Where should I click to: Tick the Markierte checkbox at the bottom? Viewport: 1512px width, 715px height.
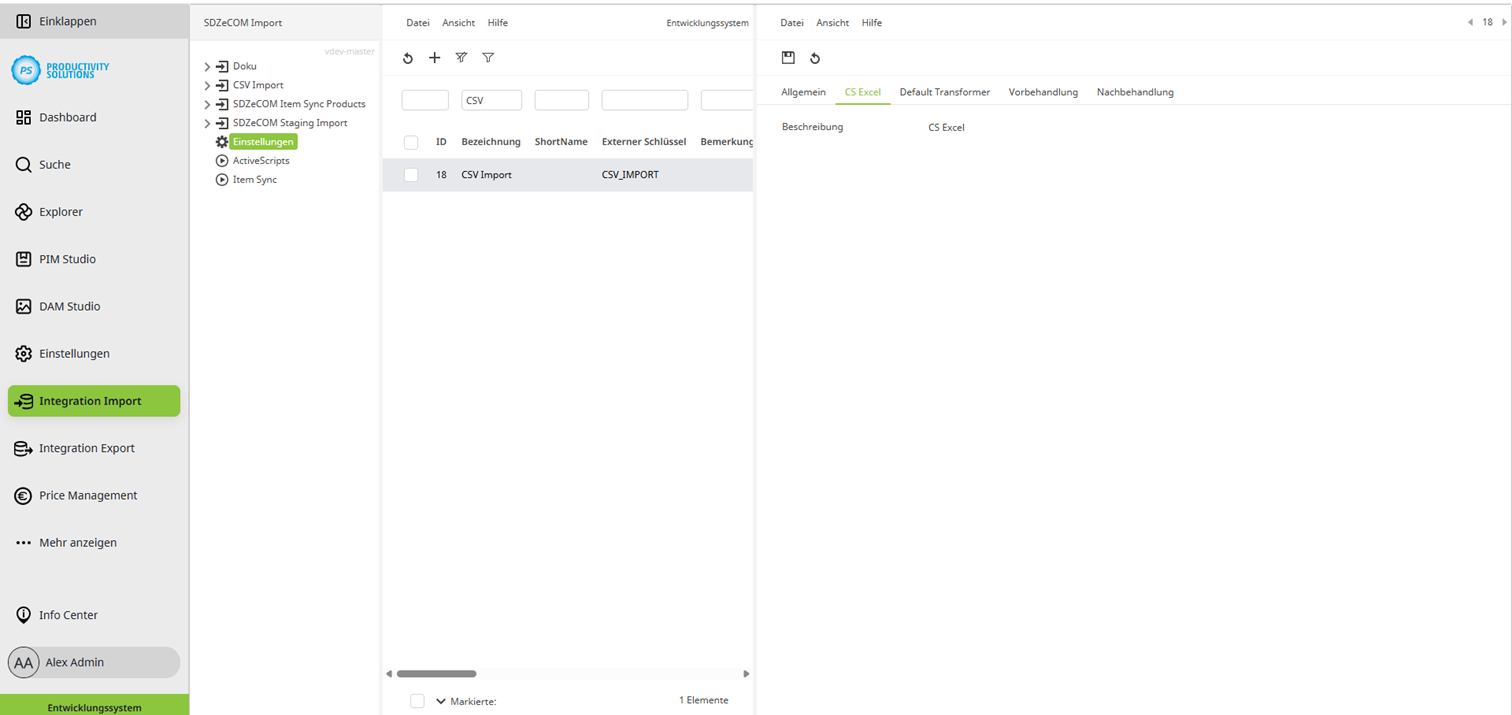[x=417, y=700]
